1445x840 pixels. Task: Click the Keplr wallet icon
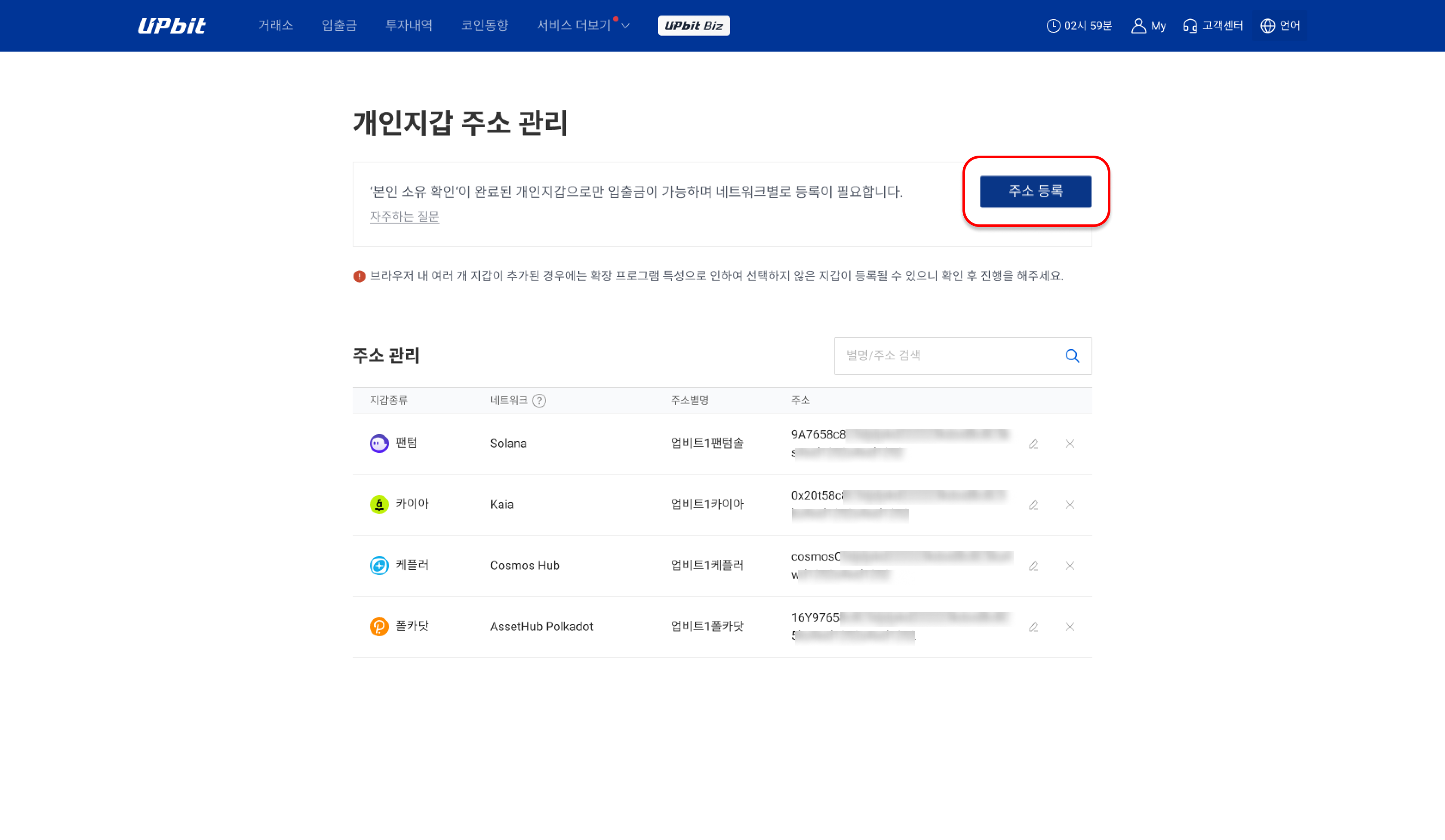coord(379,566)
